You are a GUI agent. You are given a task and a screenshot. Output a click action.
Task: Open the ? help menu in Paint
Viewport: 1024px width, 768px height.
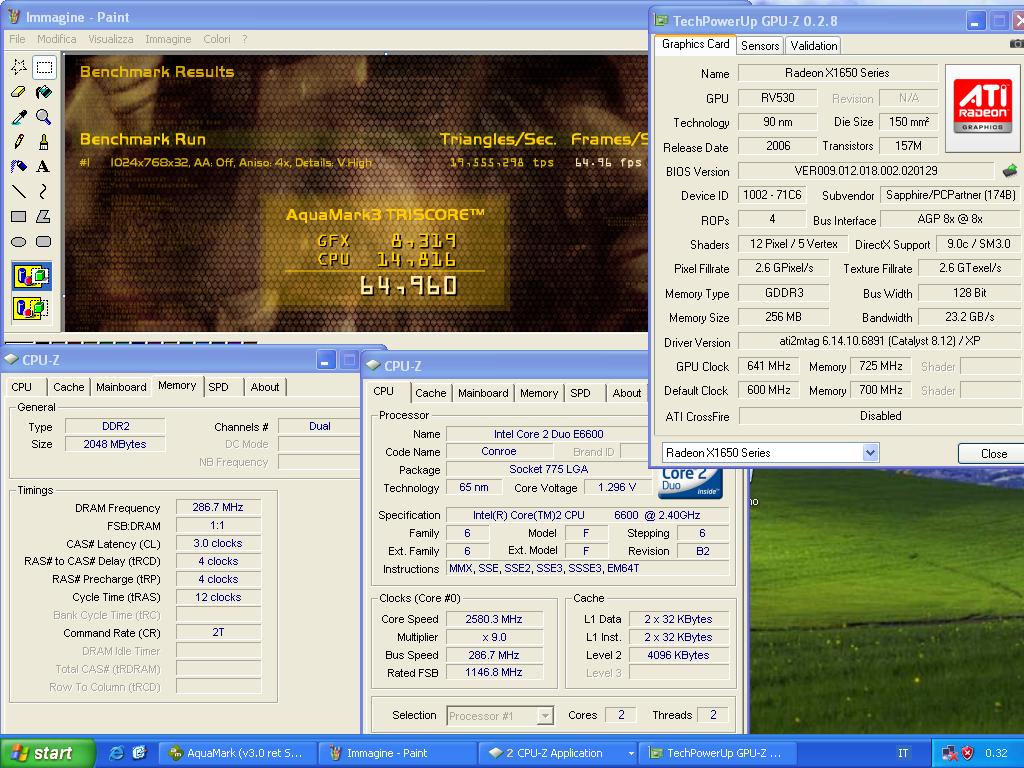245,39
